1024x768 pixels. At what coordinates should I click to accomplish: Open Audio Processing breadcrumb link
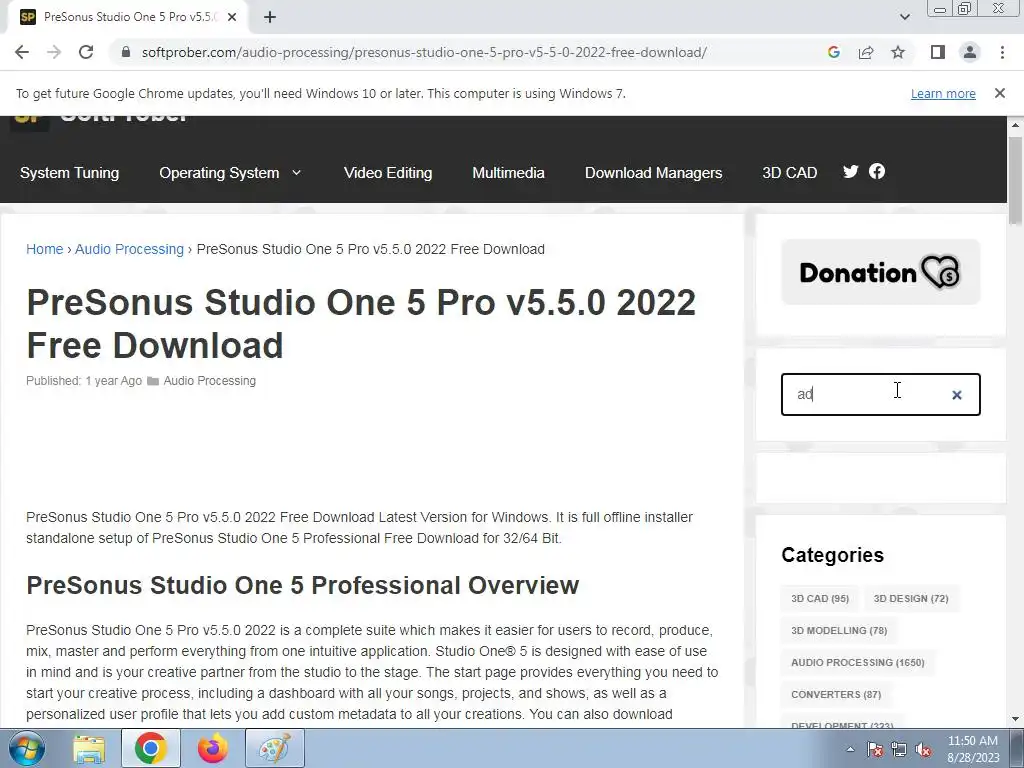(129, 249)
